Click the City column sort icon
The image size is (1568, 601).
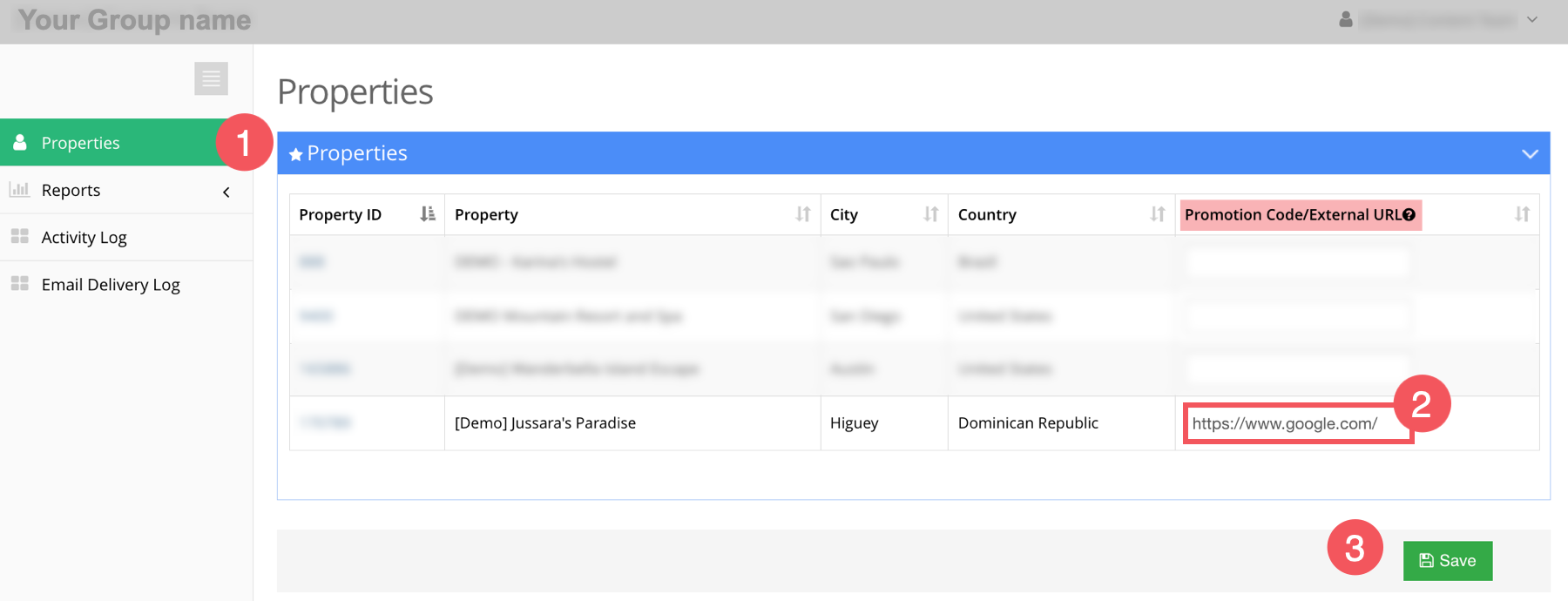tap(930, 214)
